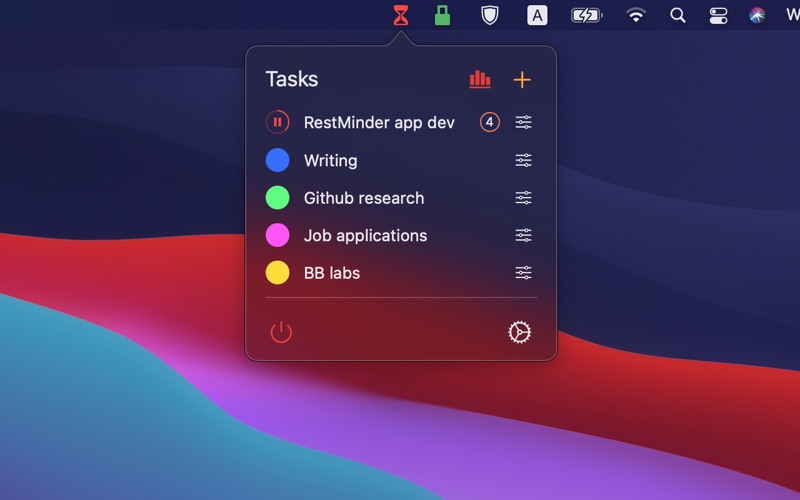Open Spotlight search magnifier icon
800x500 pixels.
[x=678, y=15]
